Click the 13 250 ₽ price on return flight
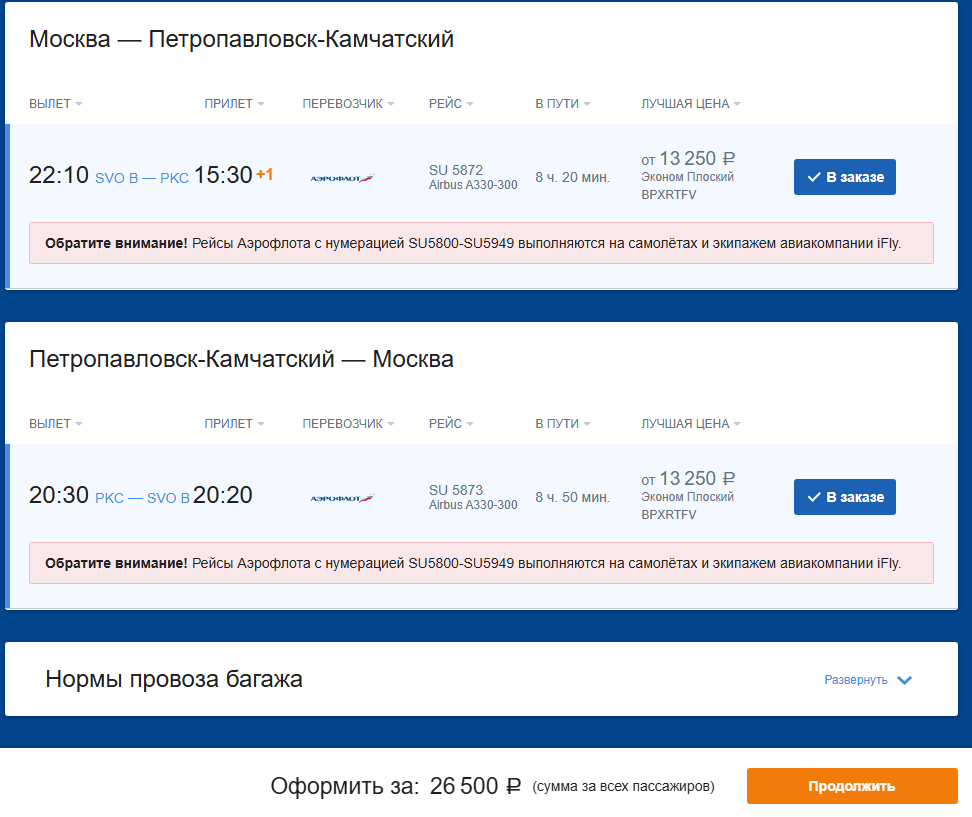972x817 pixels. (697, 479)
